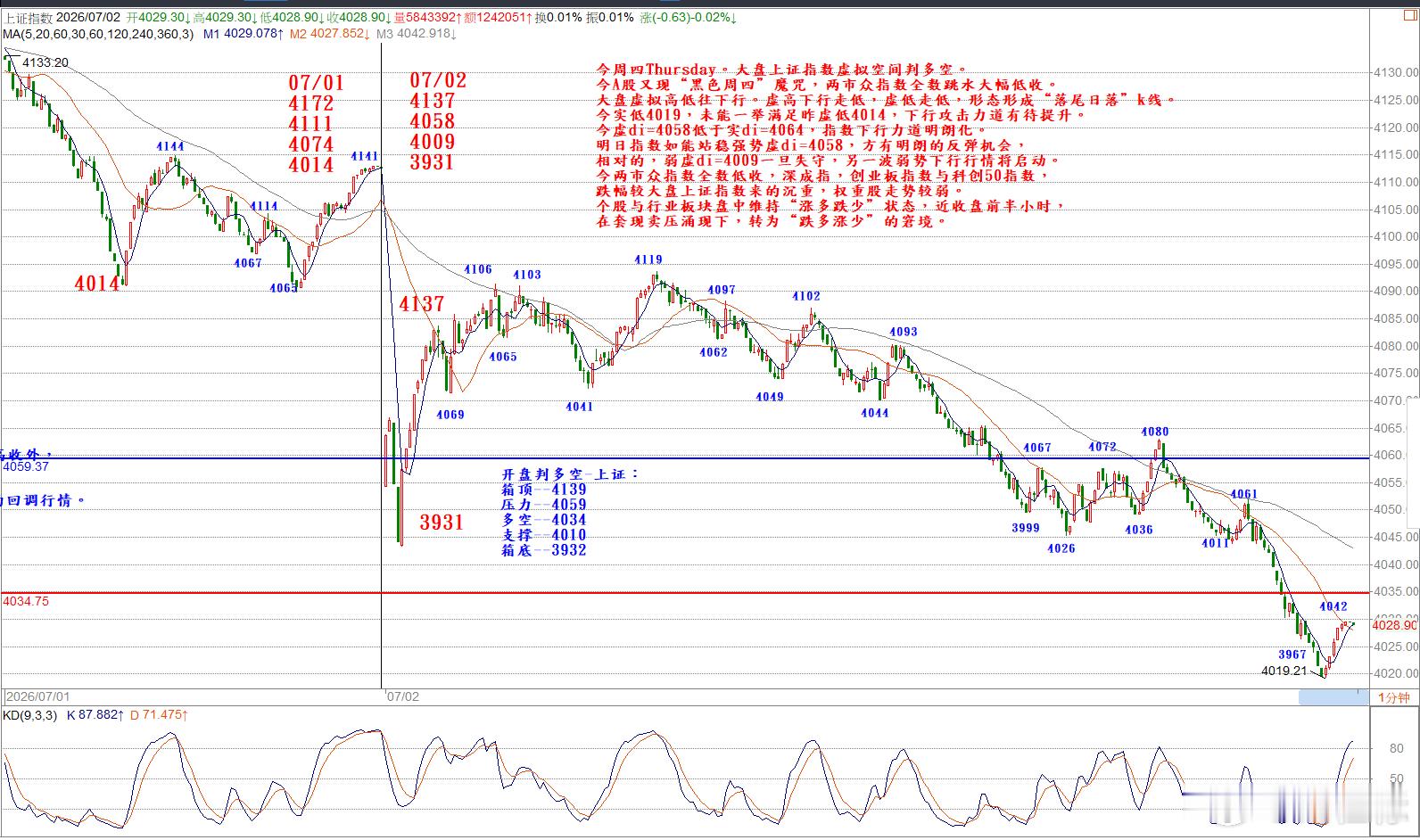The image size is (1420, 840).
Task: Open the 1分钟 period selector
Action: pyautogui.click(x=1393, y=697)
